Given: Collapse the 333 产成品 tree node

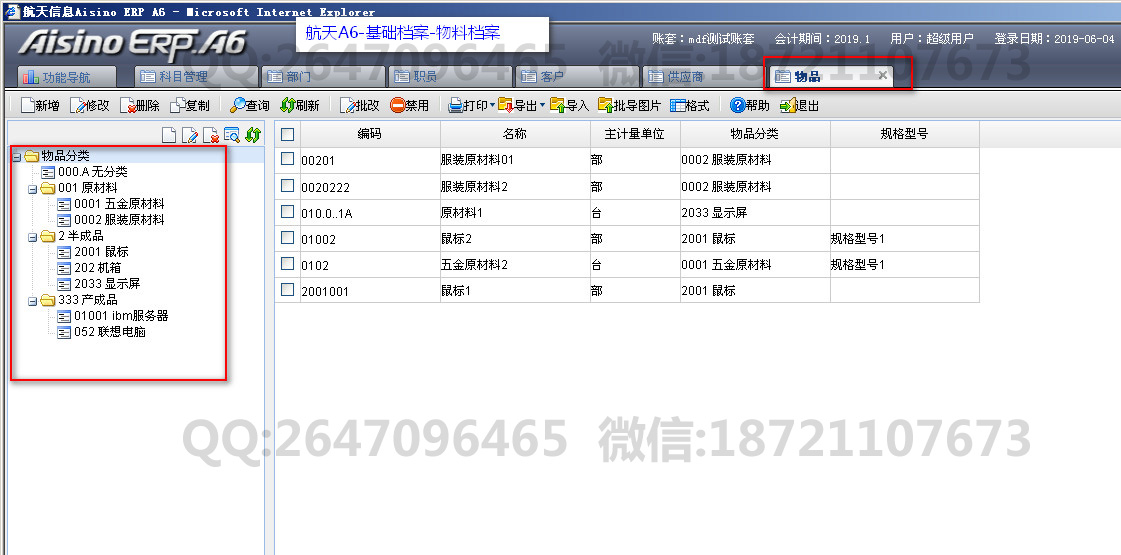Looking at the screenshot, I should click(x=33, y=300).
